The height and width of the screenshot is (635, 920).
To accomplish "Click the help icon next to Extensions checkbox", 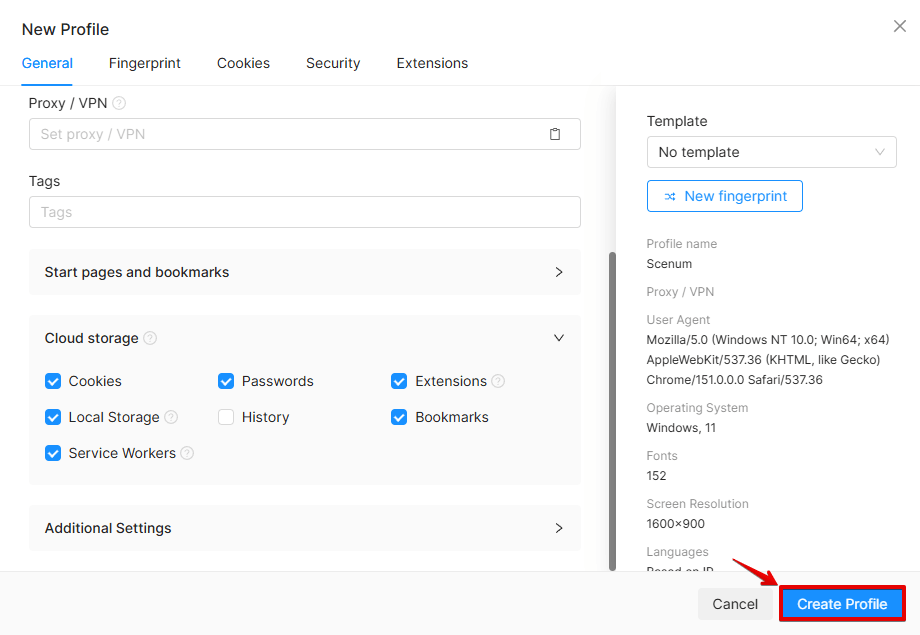I will tap(498, 381).
